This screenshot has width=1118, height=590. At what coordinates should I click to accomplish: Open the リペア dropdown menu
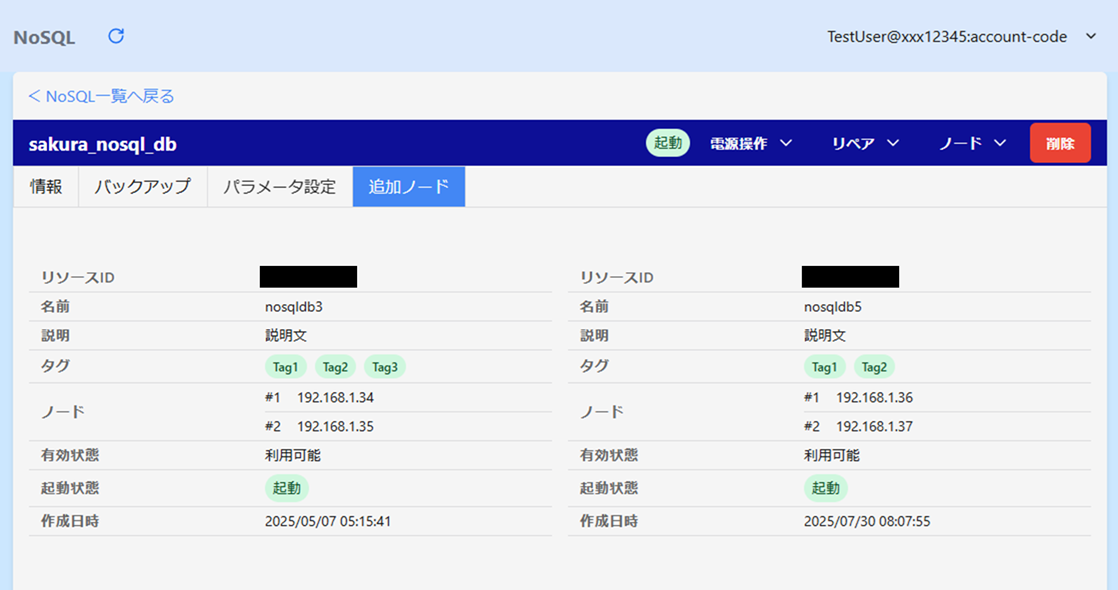point(865,143)
